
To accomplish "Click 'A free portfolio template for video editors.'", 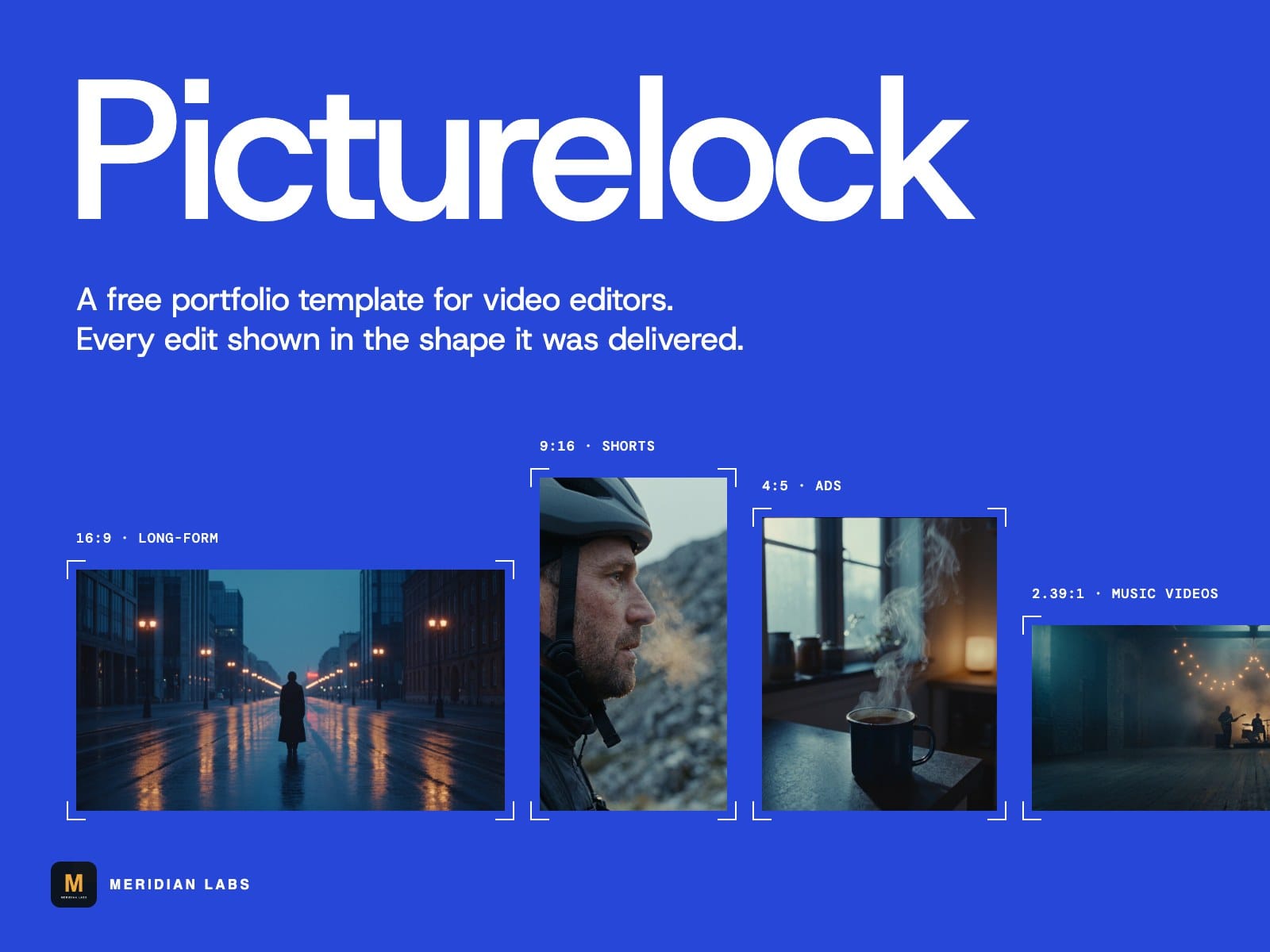I will (x=375, y=300).
